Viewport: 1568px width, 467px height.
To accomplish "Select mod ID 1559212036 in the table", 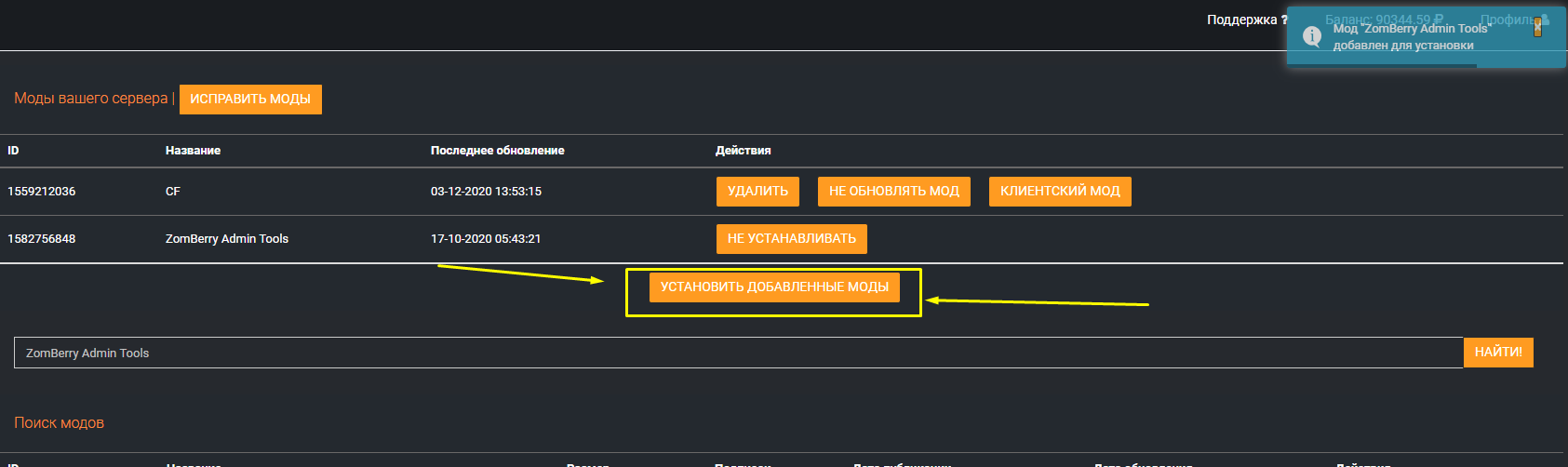I will (x=42, y=191).
